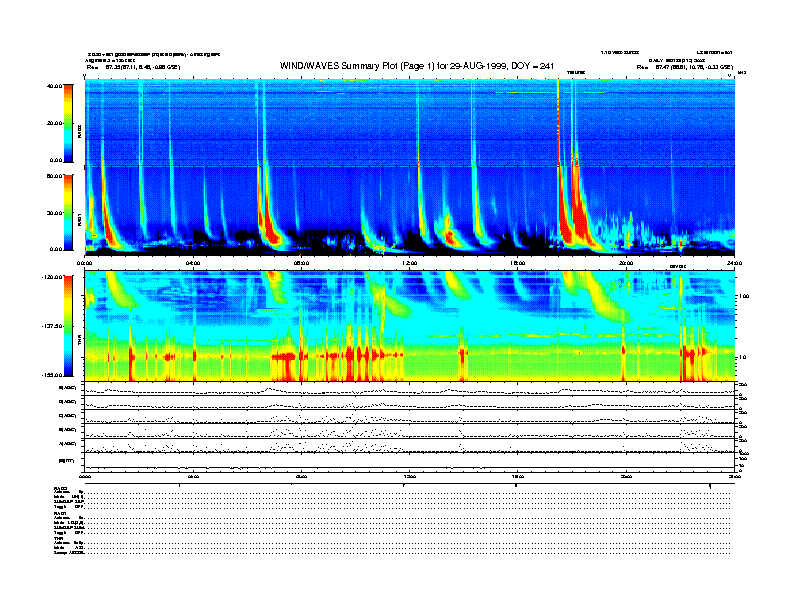The width and height of the screenshot is (792, 612).
Task: Click the -120.00 label on TNR scale
Action: pyautogui.click(x=52, y=277)
